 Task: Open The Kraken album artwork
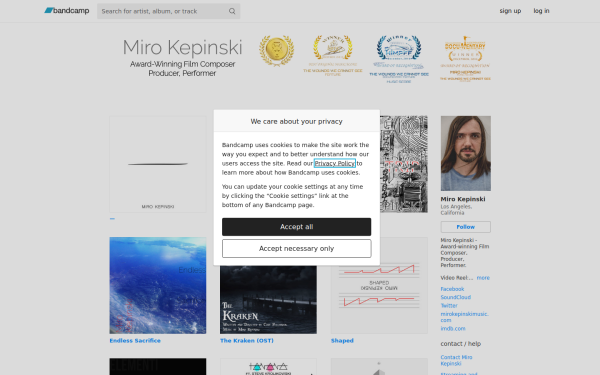(268, 300)
